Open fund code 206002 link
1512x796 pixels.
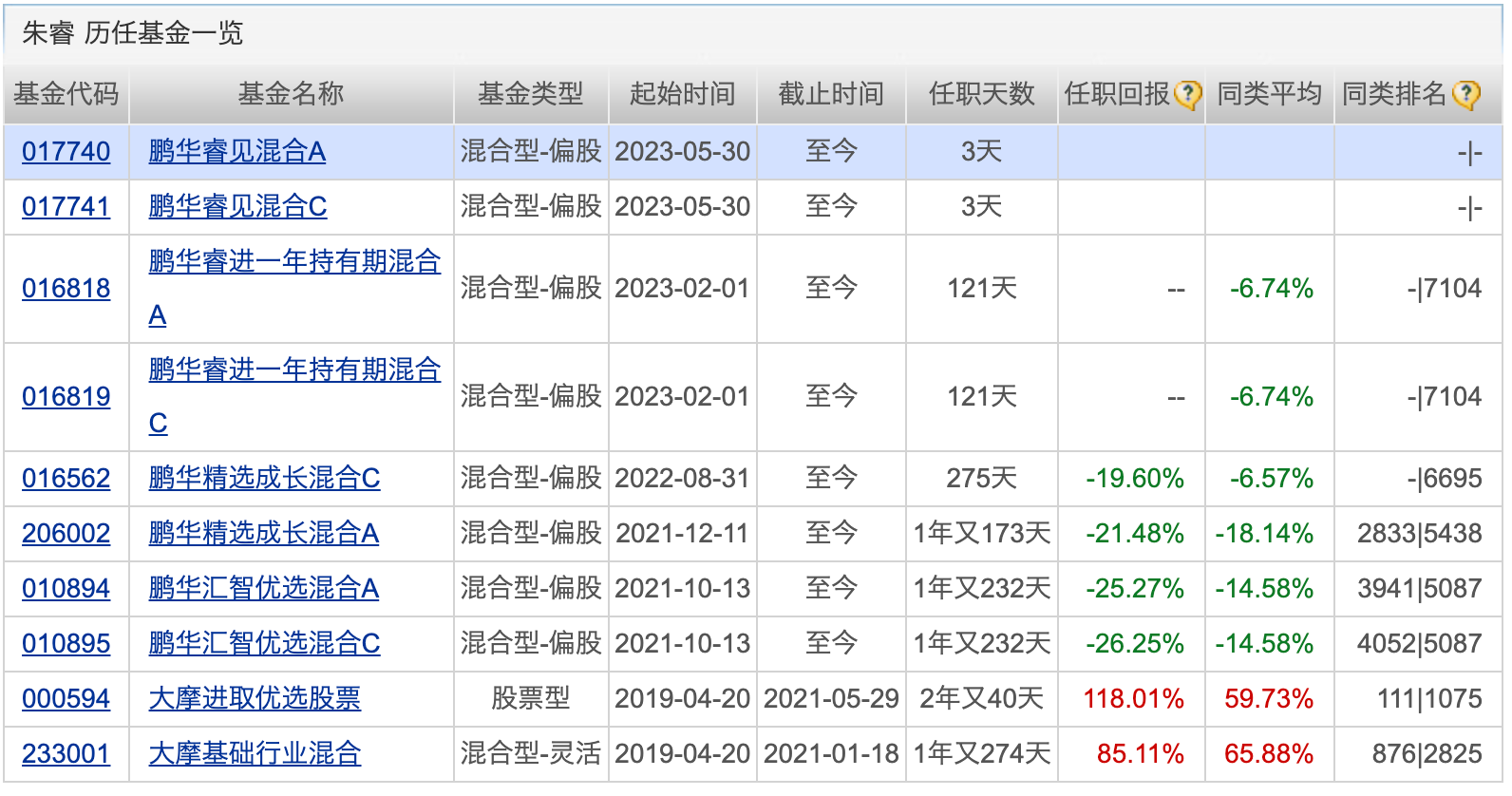click(x=66, y=534)
